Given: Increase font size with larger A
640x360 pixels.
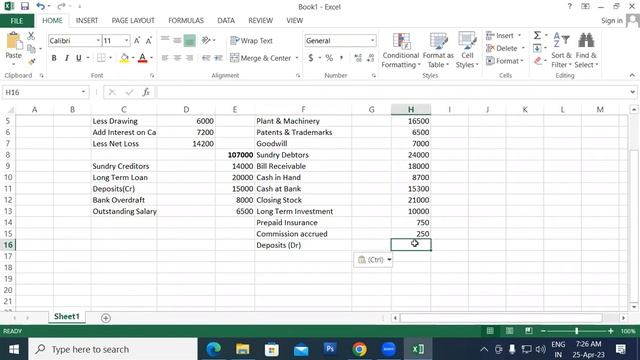Looking at the screenshot, I should [137, 40].
